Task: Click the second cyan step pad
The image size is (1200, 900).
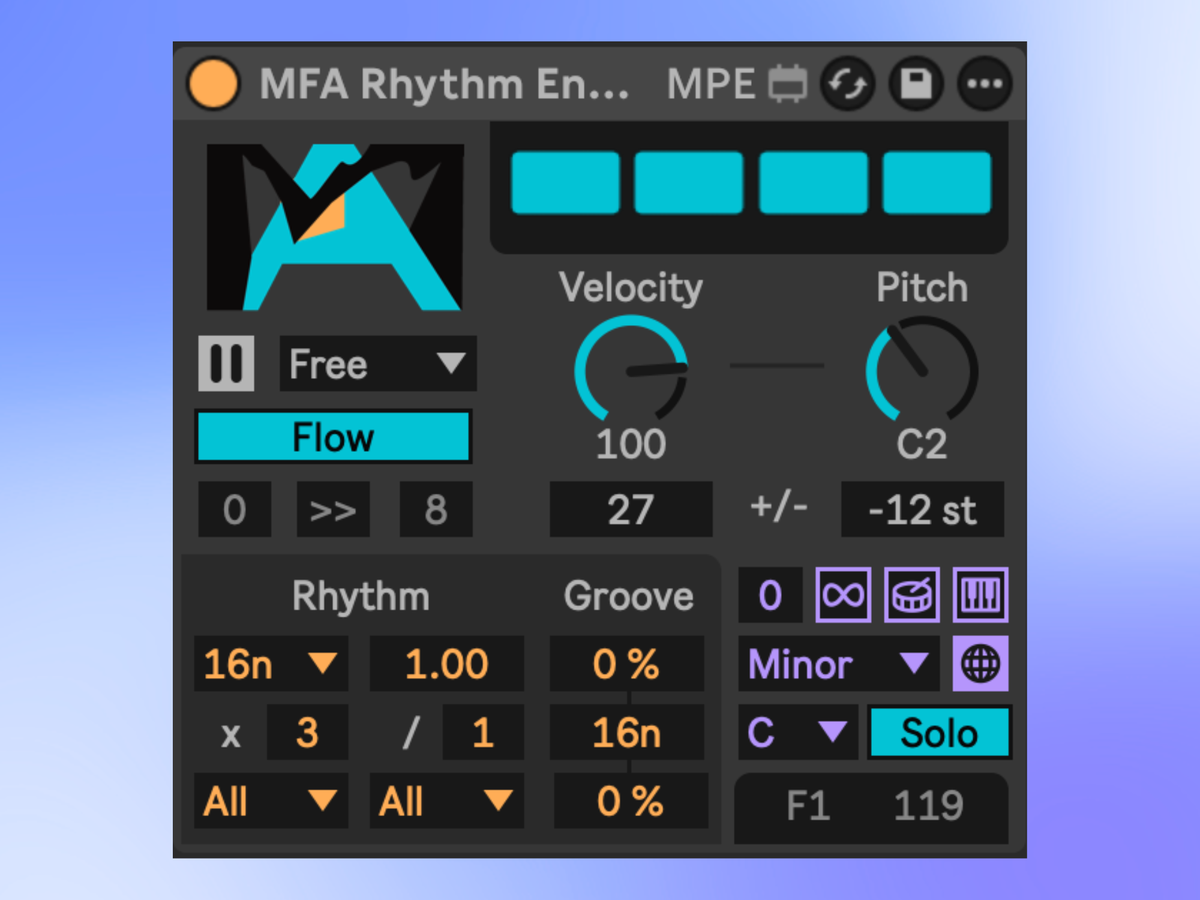Action: point(689,183)
